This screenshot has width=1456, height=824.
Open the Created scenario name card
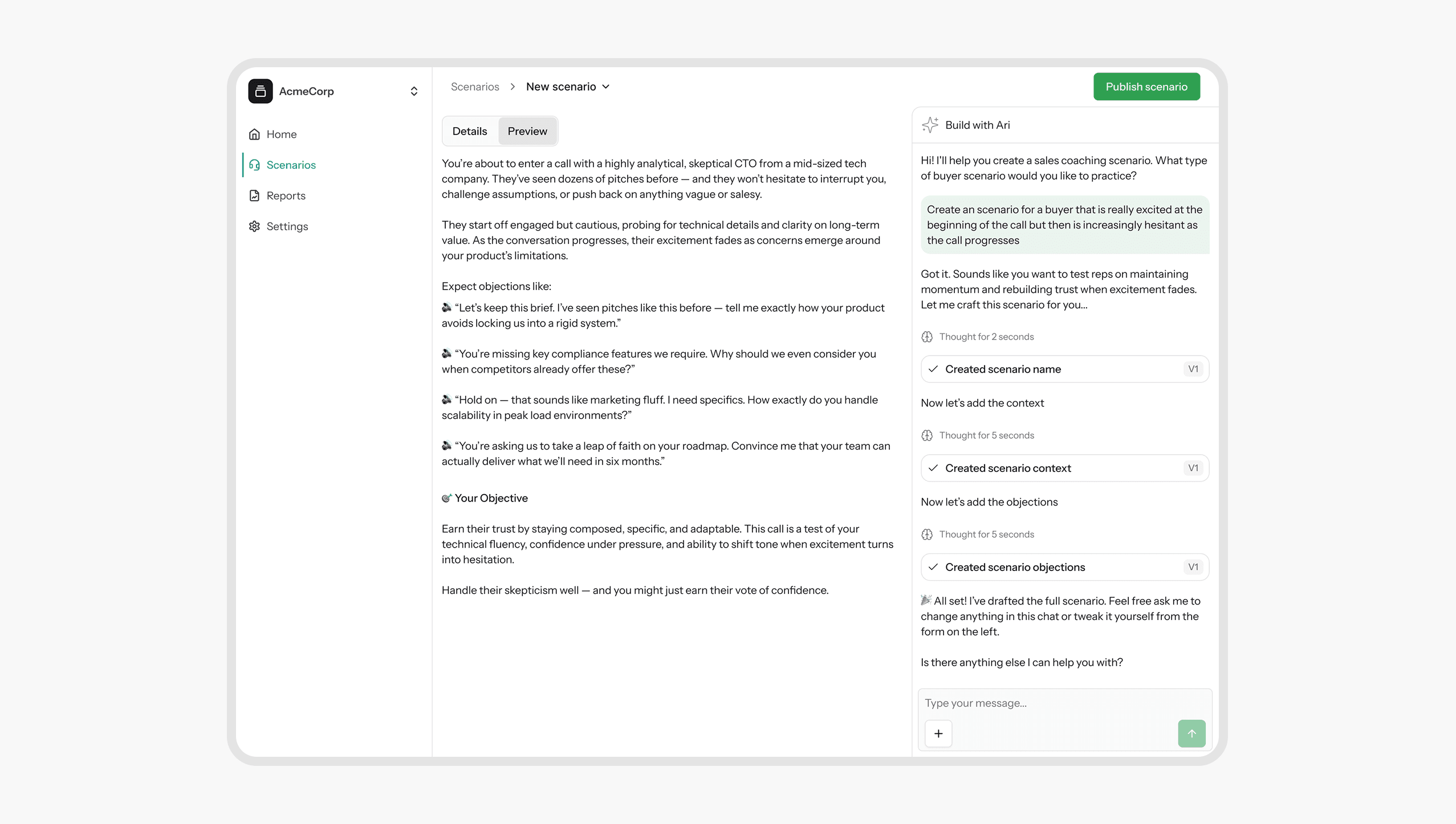tap(1064, 369)
